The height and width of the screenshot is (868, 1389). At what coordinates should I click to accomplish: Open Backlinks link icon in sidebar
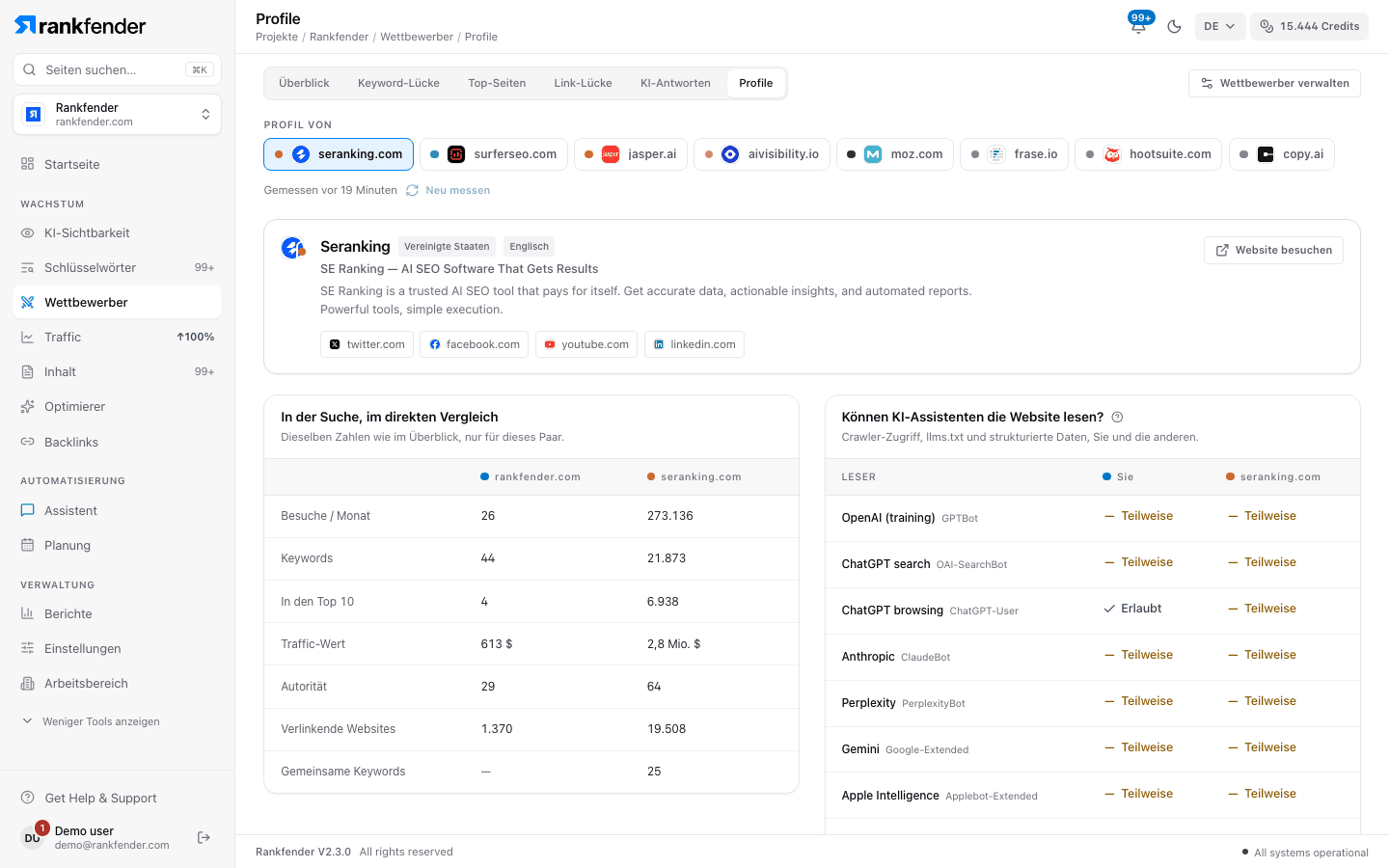tap(27, 442)
